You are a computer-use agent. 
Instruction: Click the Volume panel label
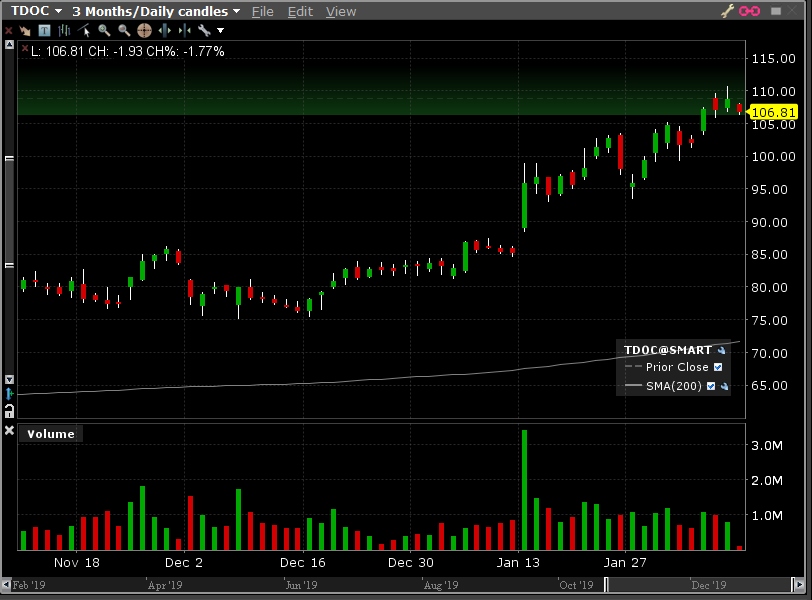[50, 434]
